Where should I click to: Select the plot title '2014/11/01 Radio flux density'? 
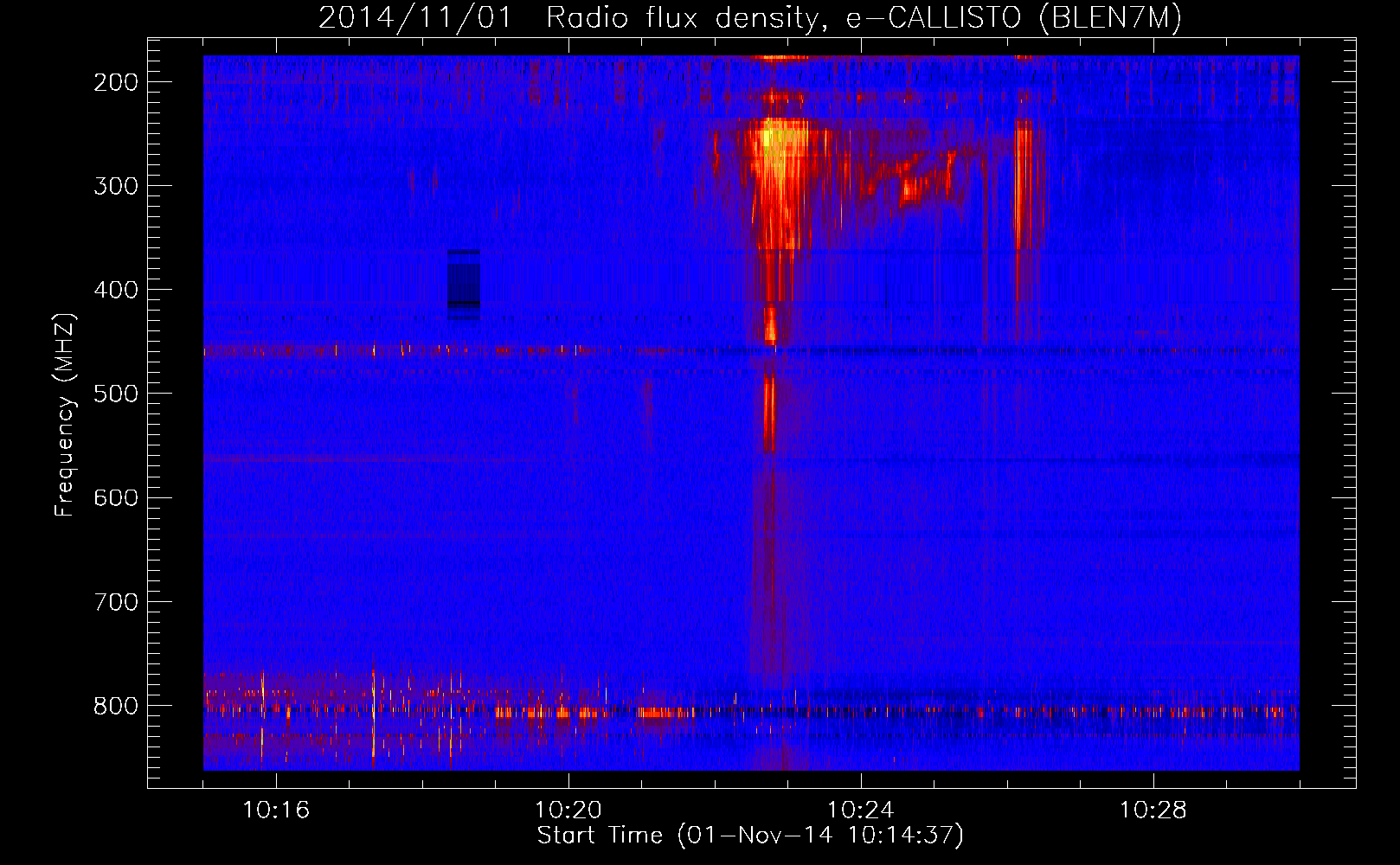tap(750, 17)
